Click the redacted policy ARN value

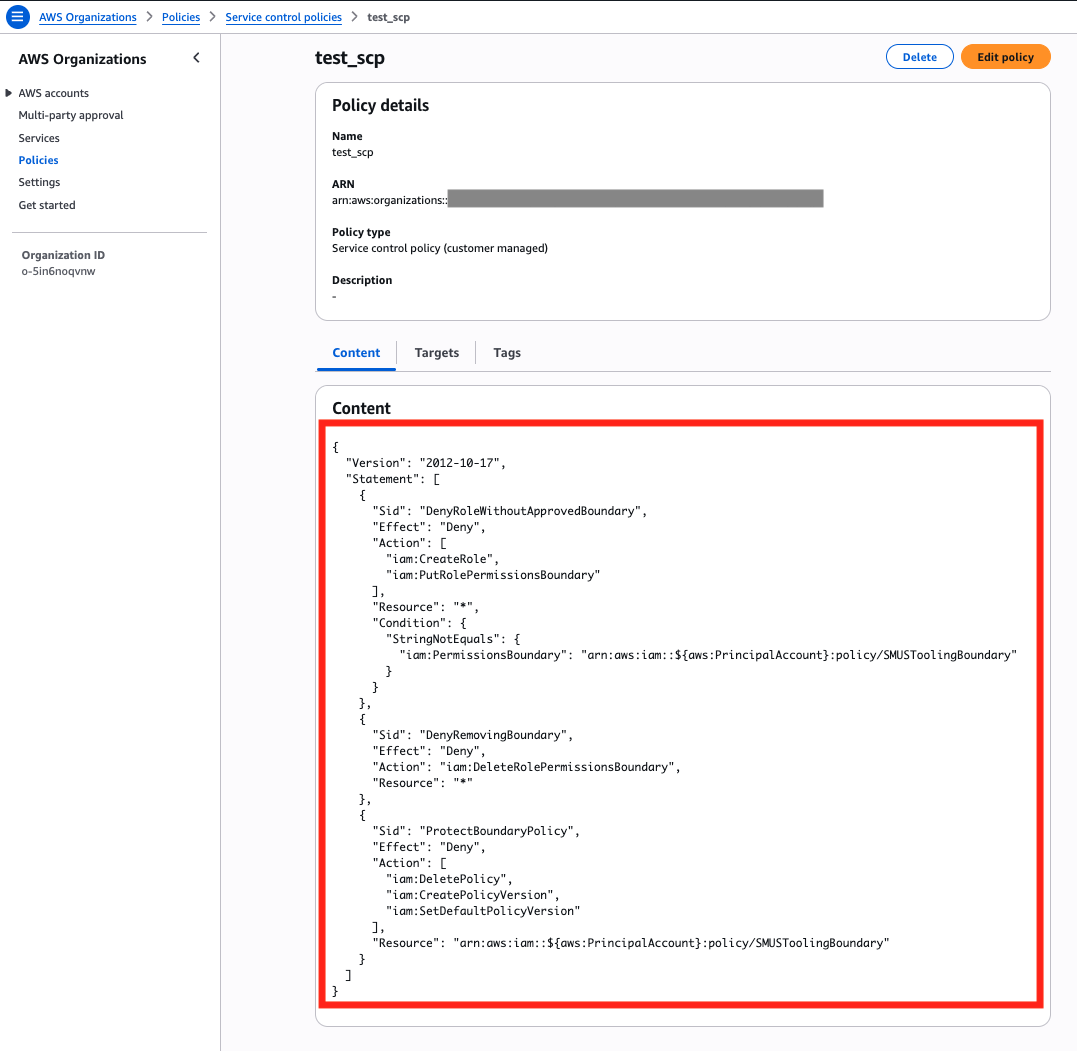coord(635,199)
